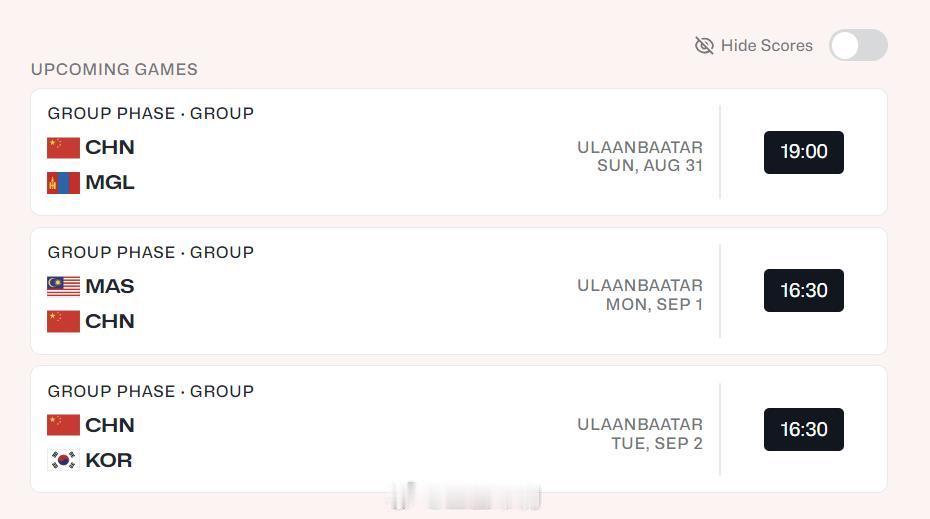Open the CHN vs KOR game card
The height and width of the screenshot is (519, 930).
click(458, 429)
